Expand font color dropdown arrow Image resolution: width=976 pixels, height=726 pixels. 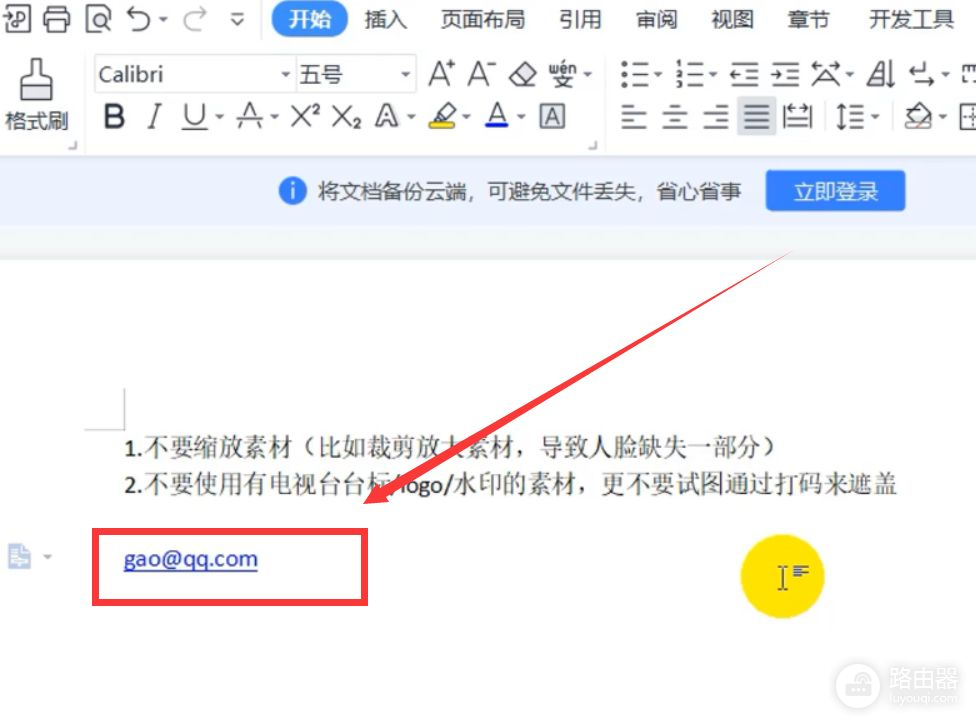coord(521,116)
